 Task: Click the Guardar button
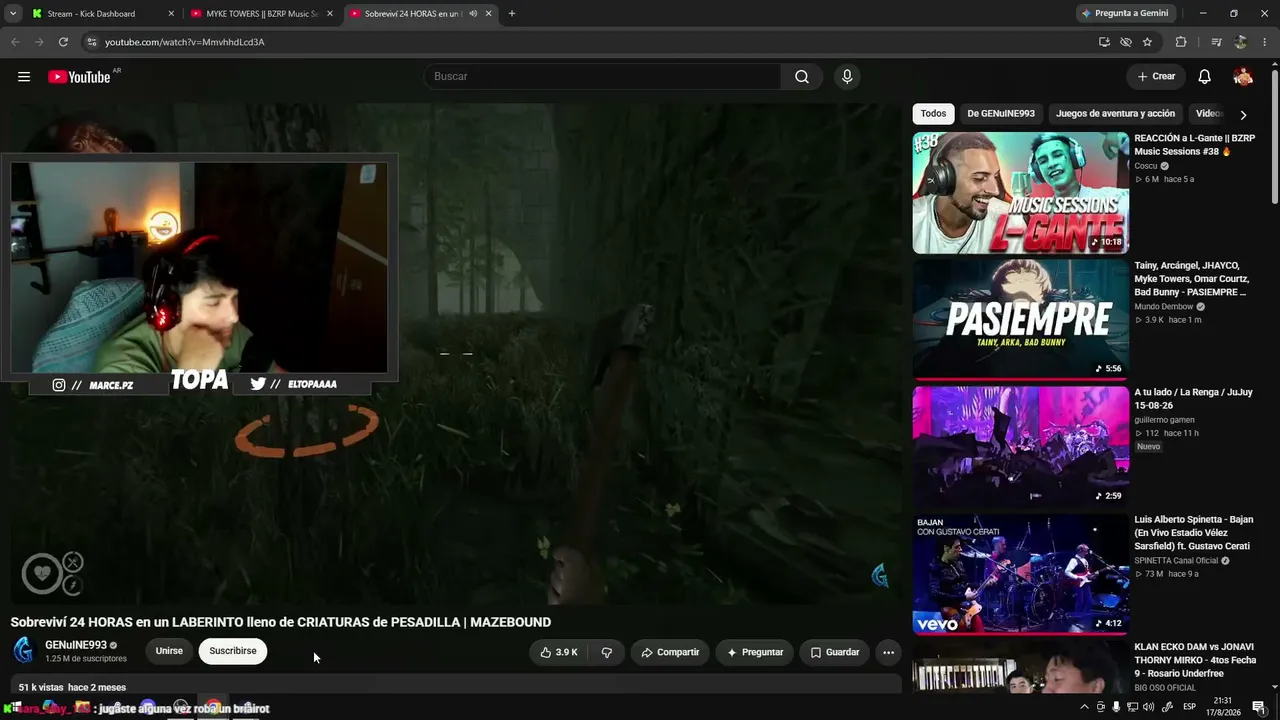(x=835, y=652)
